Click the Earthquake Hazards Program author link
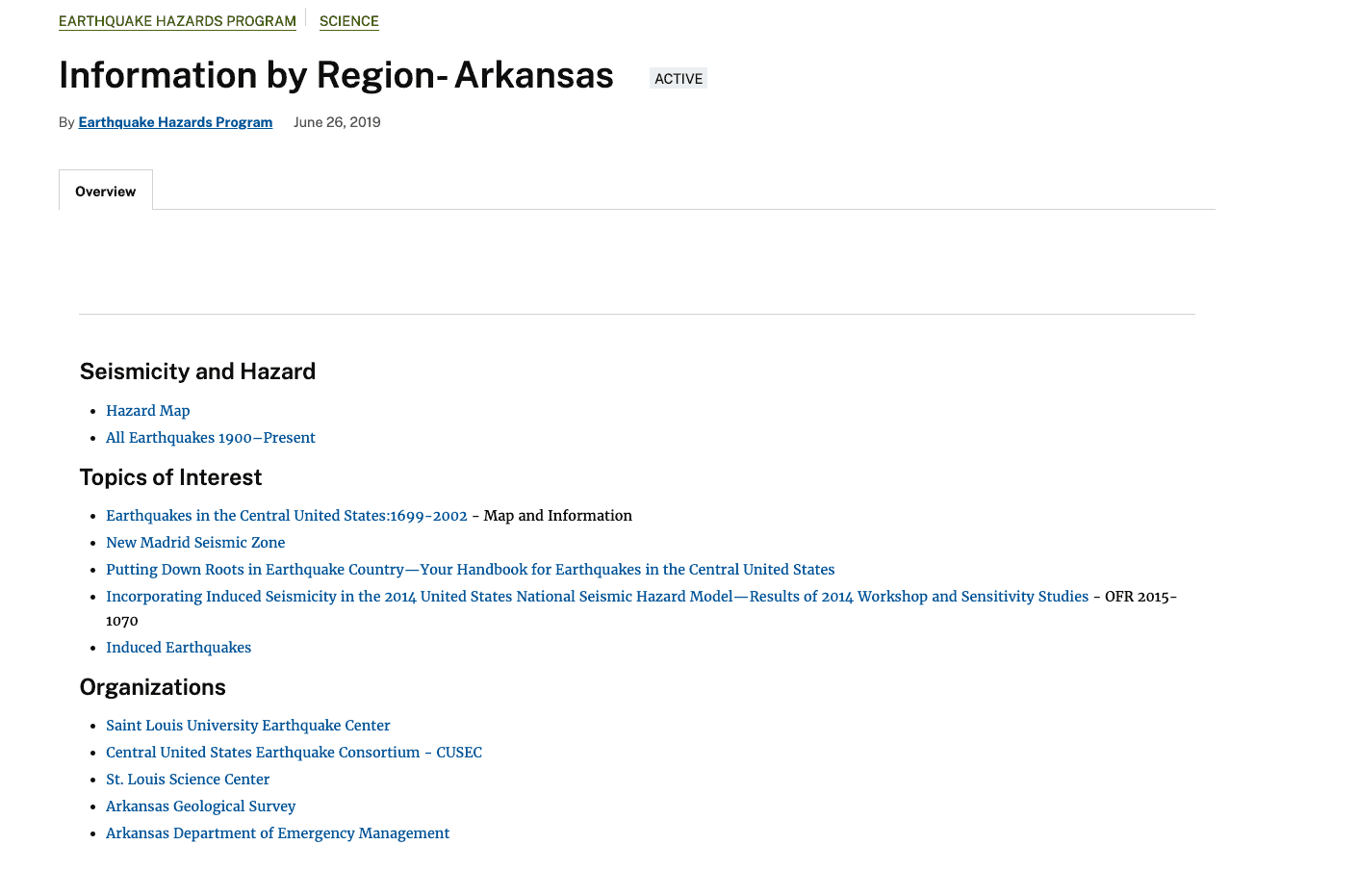1358x896 pixels. 175,122
